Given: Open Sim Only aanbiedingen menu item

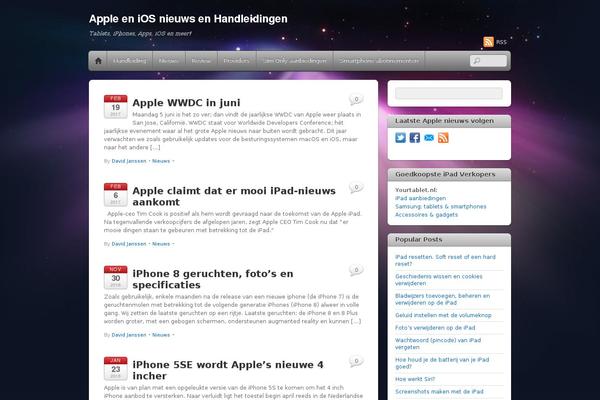Looking at the screenshot, I should pyautogui.click(x=295, y=61).
